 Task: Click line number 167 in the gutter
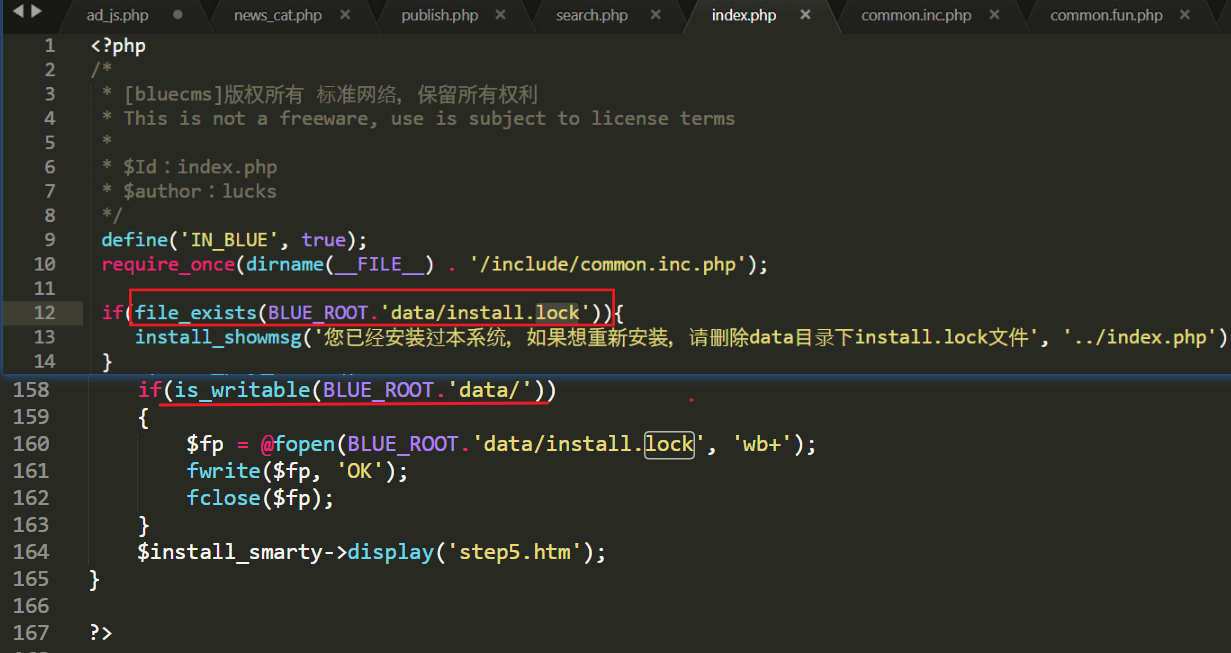pos(31,633)
